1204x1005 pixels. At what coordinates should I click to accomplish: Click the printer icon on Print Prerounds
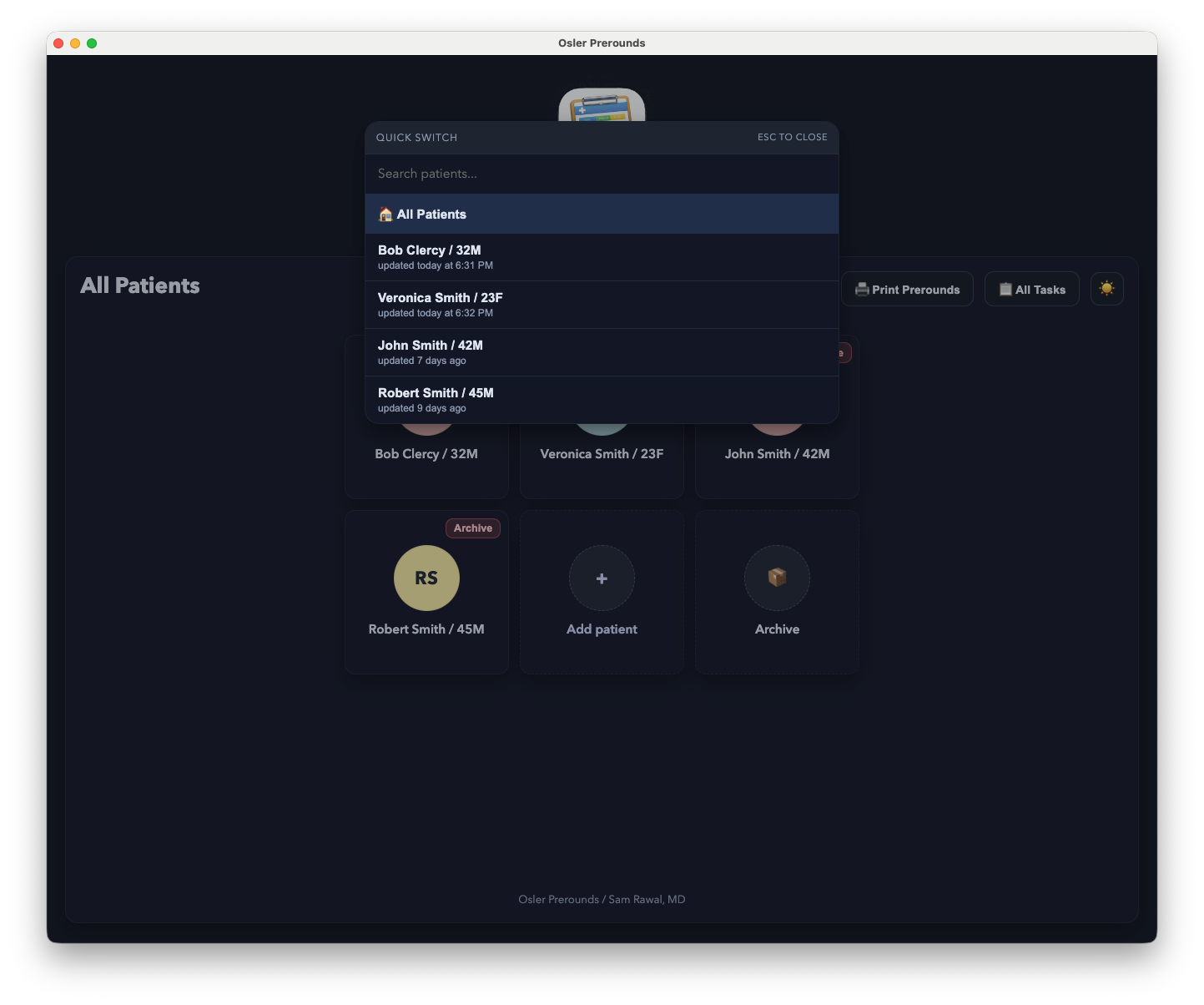pos(861,289)
